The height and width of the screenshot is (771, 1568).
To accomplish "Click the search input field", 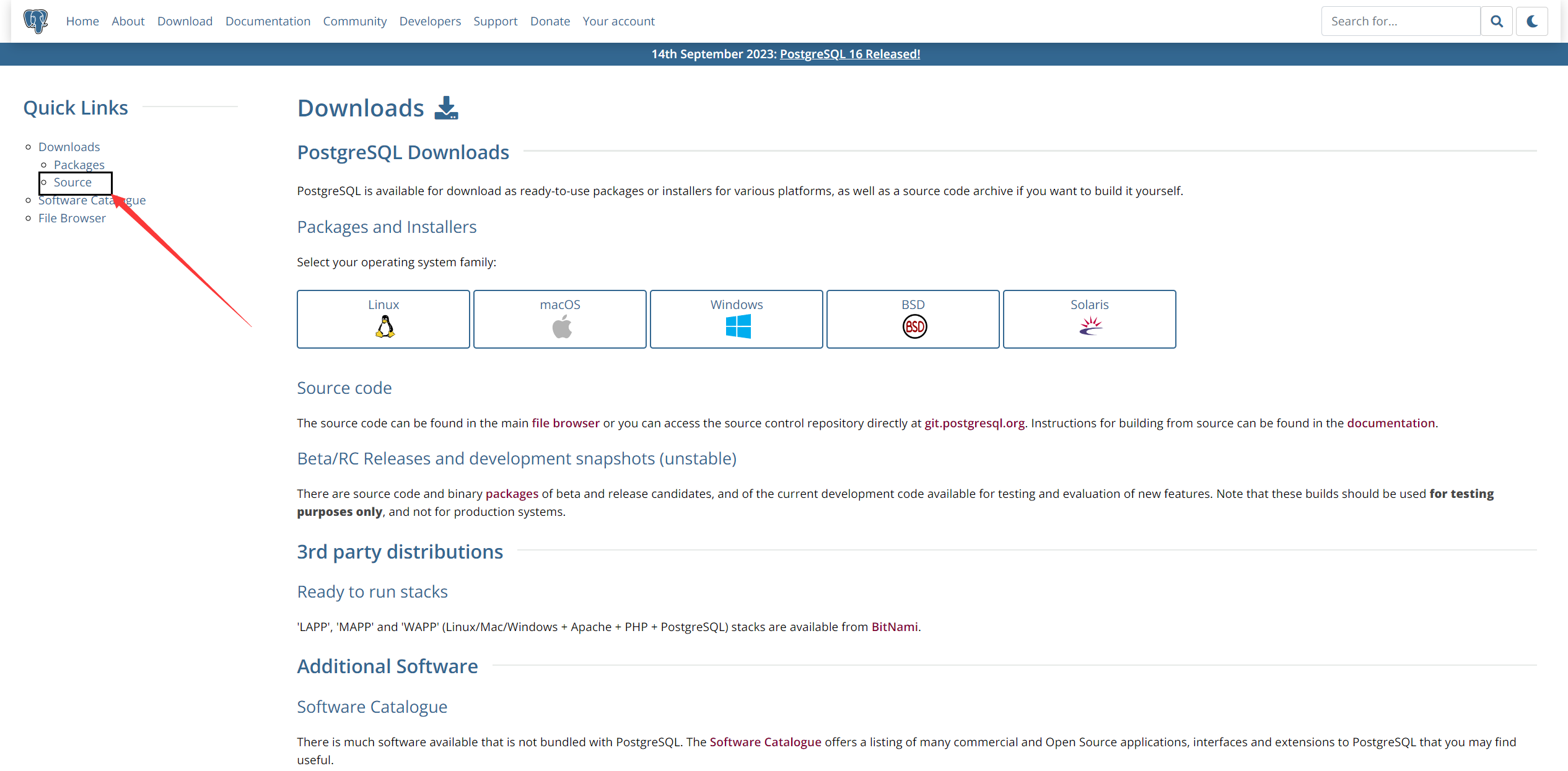I will tap(1400, 21).
